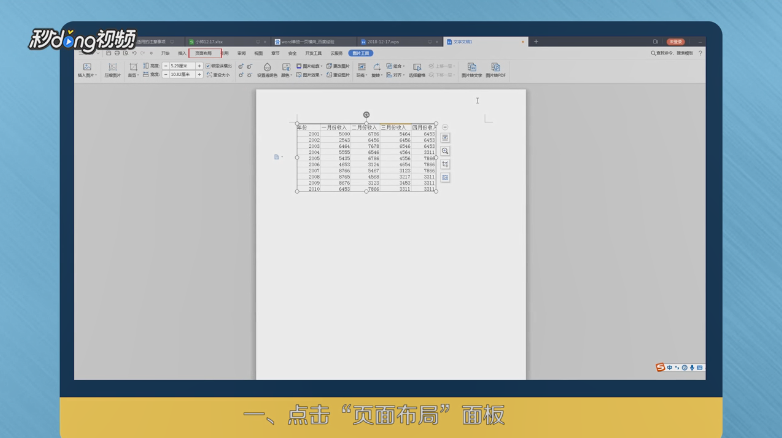
Task: Open the 图片轮廓 (Picture Outline) dropdown
Action: click(309, 66)
